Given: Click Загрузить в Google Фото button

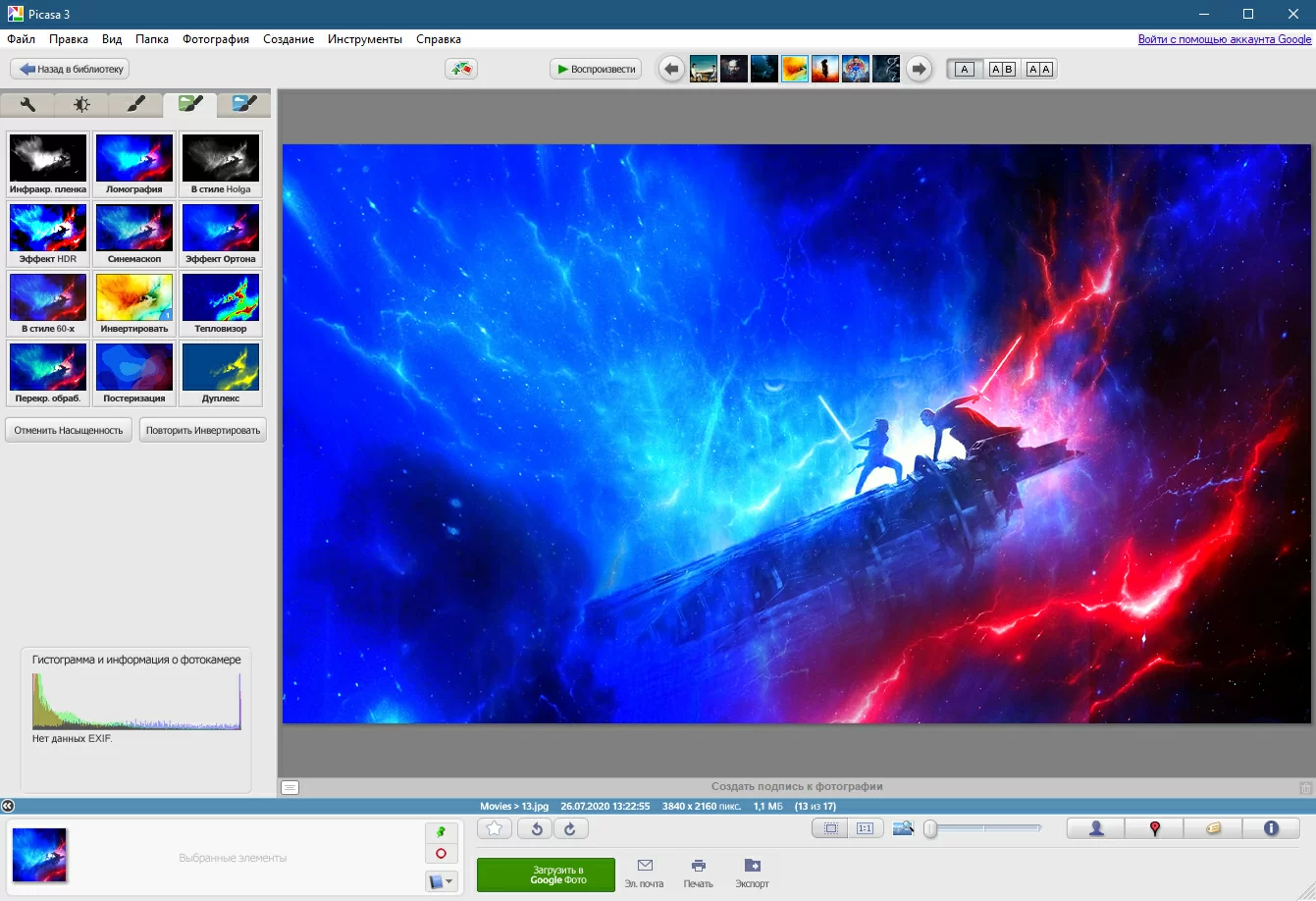Looking at the screenshot, I should click(x=546, y=874).
